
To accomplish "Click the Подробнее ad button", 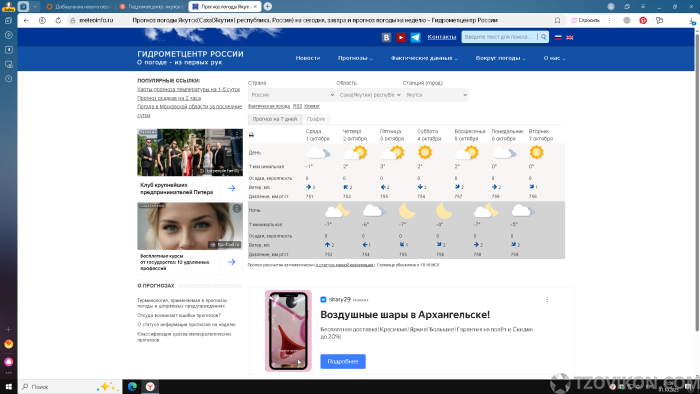I will [343, 361].
